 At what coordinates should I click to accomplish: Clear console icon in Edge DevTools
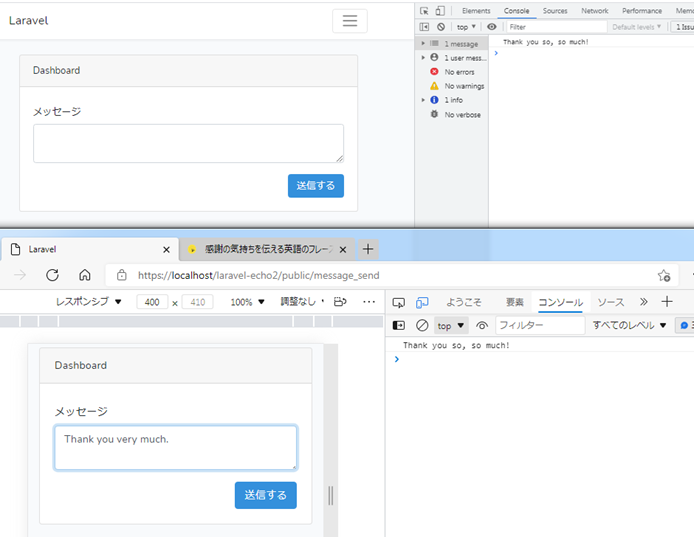point(422,325)
